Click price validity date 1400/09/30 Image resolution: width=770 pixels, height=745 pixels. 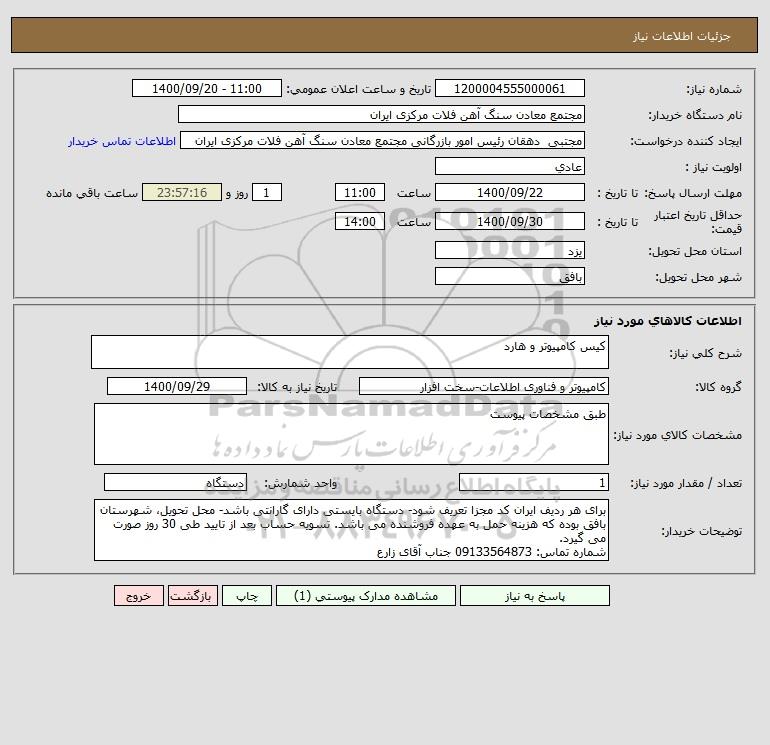point(510,221)
